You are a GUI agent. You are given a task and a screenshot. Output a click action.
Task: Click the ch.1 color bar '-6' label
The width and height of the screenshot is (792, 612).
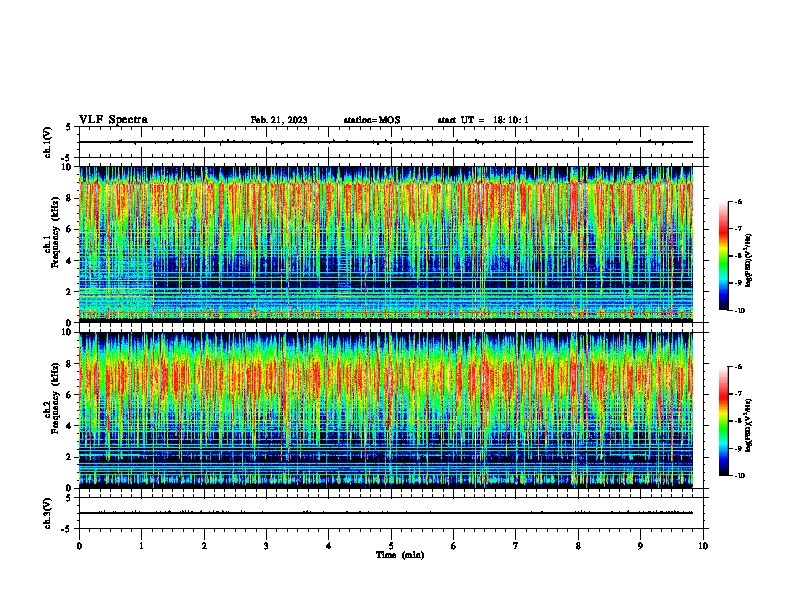pos(739,201)
